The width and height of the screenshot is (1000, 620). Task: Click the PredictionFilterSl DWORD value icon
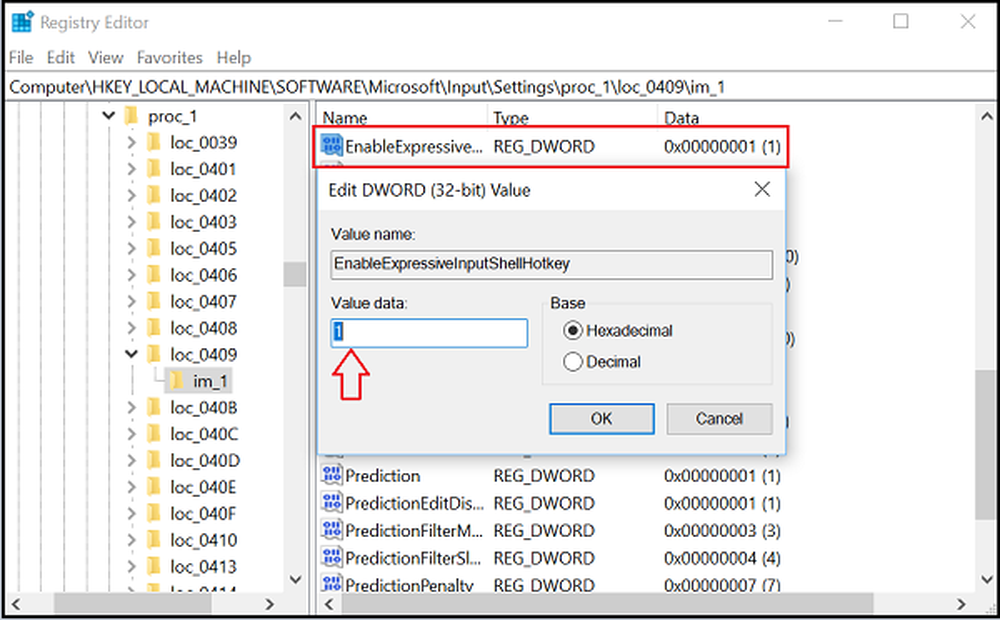pyautogui.click(x=332, y=557)
